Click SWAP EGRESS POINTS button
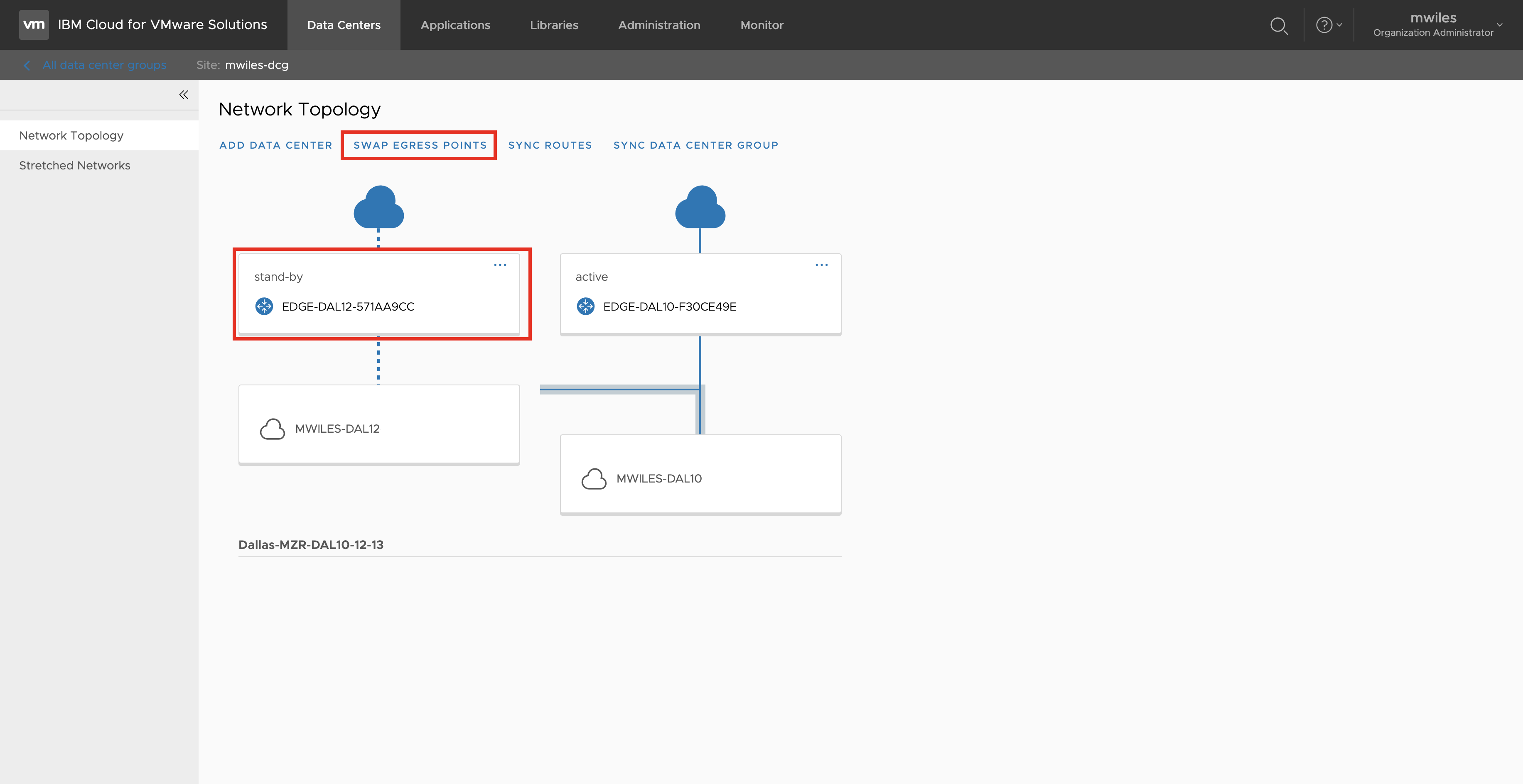Image resolution: width=1523 pixels, height=784 pixels. (420, 145)
